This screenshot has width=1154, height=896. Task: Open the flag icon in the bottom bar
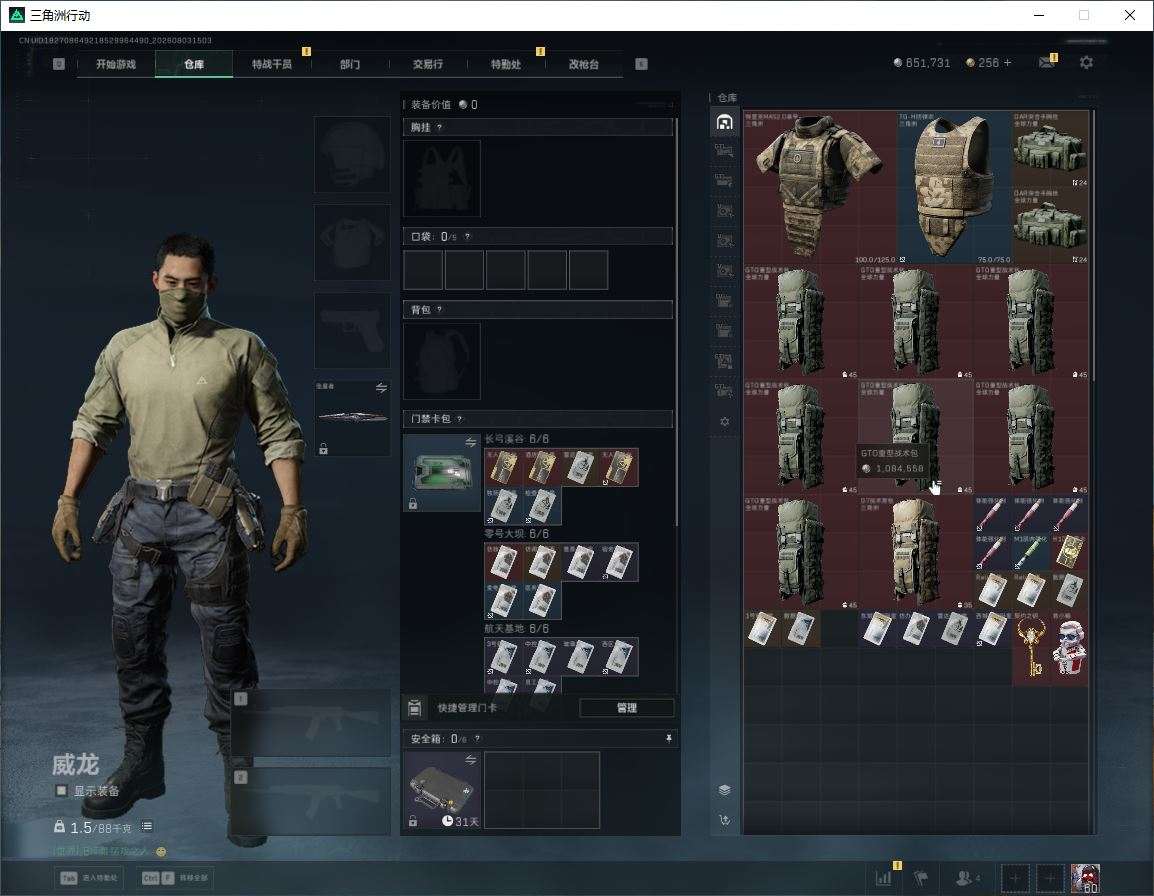pyautogui.click(x=921, y=878)
